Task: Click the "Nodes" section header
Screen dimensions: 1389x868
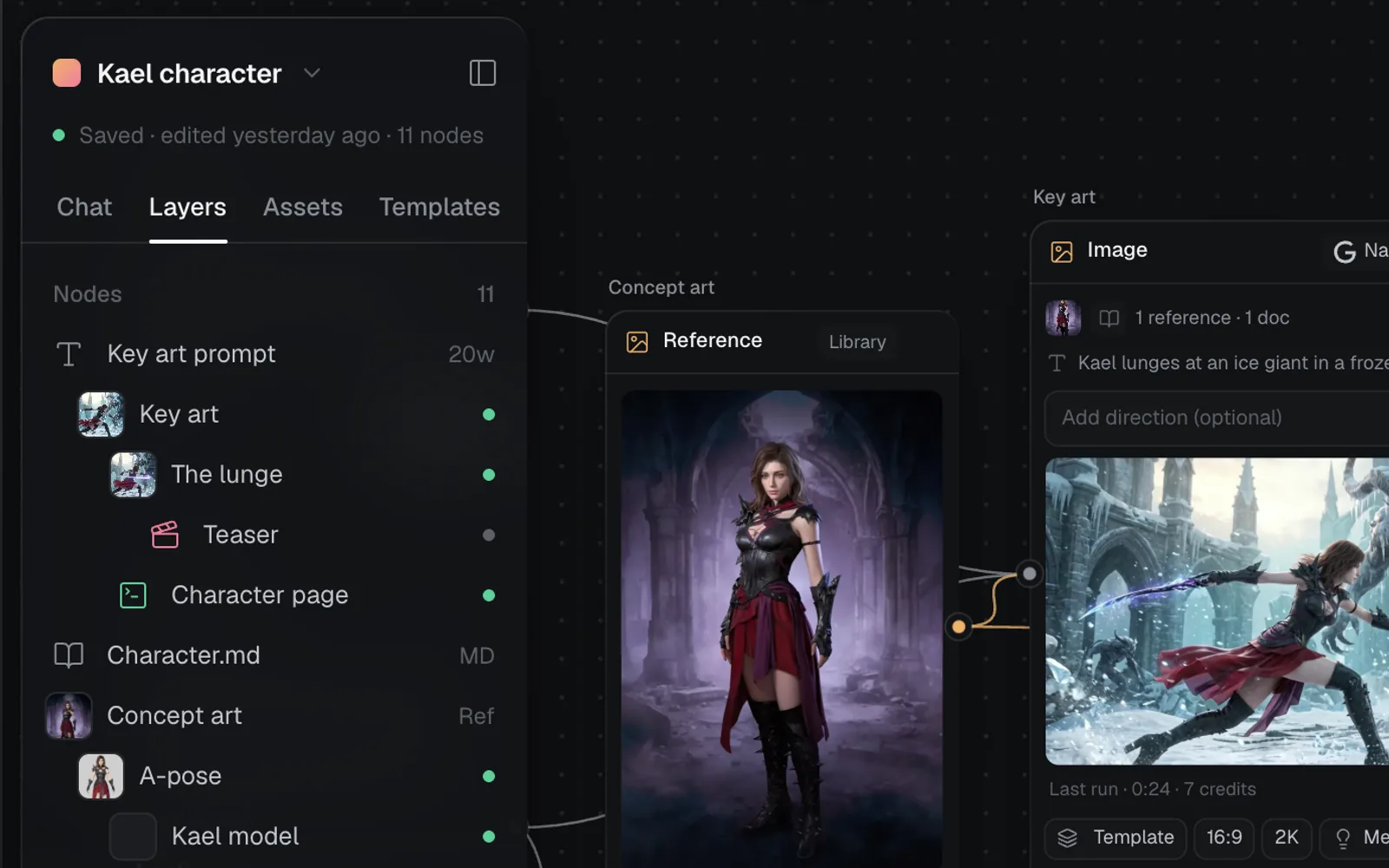Action: [88, 294]
